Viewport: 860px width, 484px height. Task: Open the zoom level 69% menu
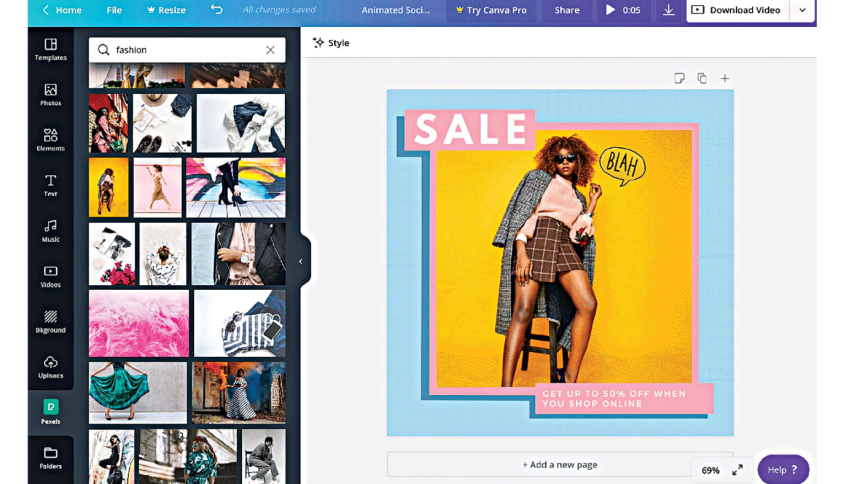click(710, 470)
